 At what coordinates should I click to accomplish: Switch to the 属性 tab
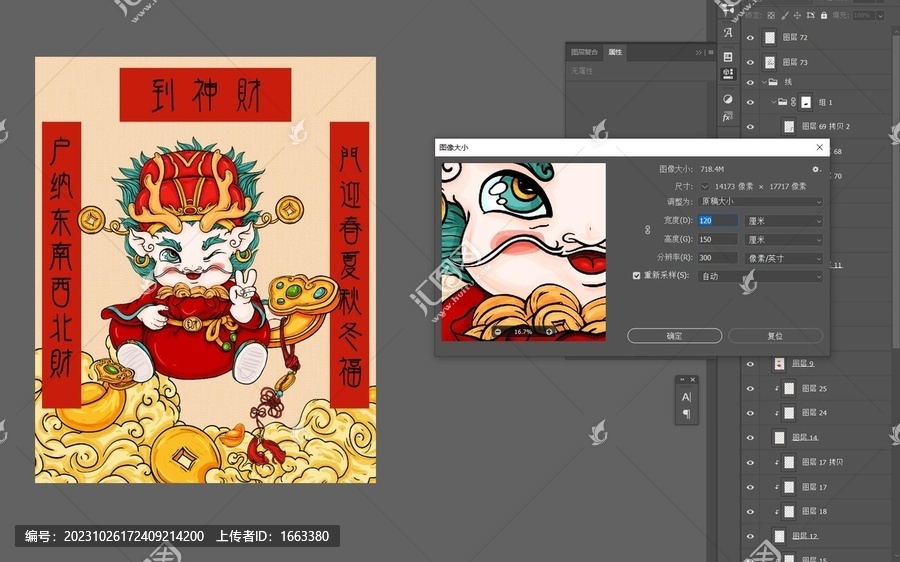tap(615, 52)
